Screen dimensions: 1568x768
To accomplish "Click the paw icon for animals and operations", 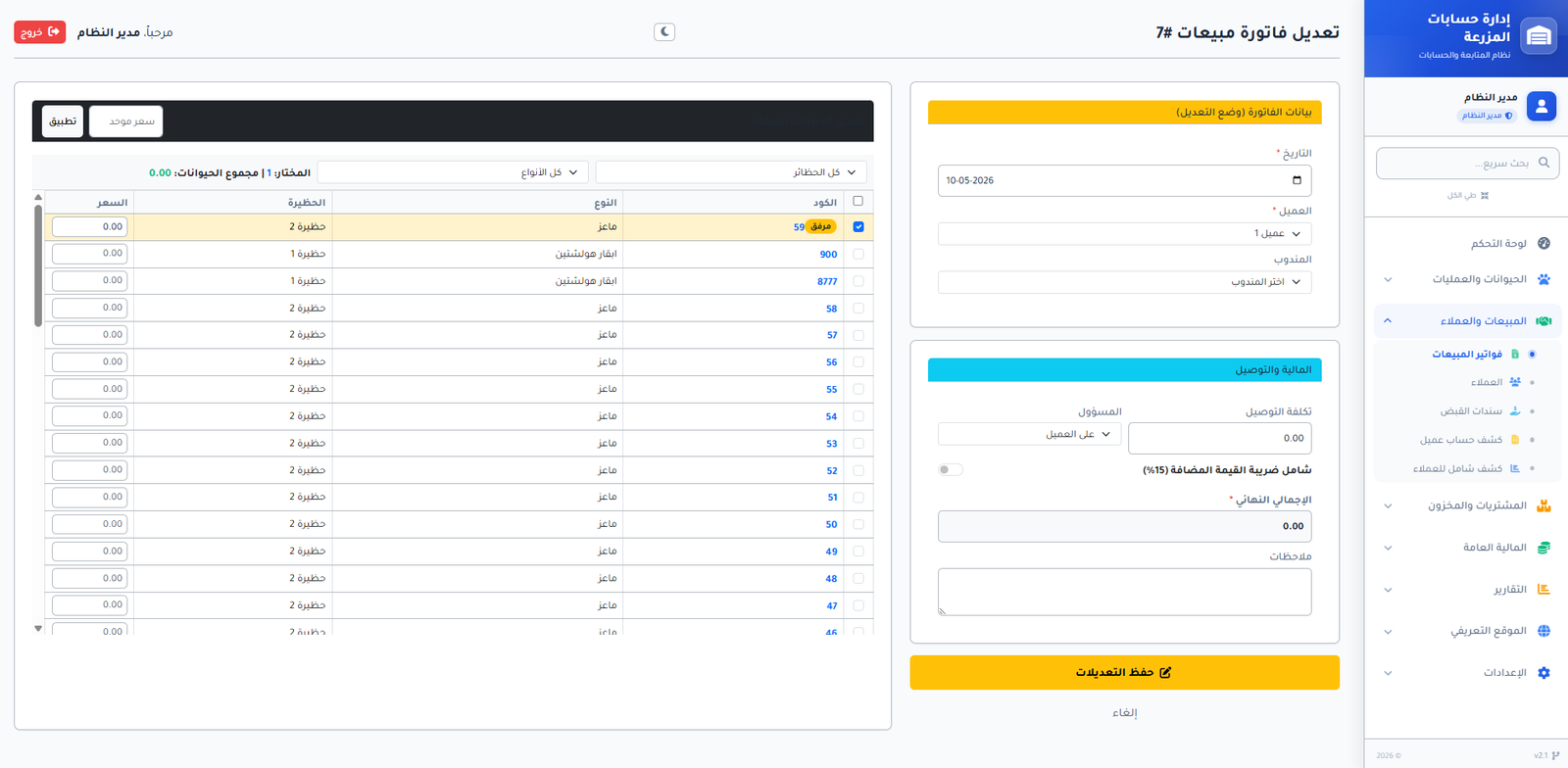I will (1544, 279).
